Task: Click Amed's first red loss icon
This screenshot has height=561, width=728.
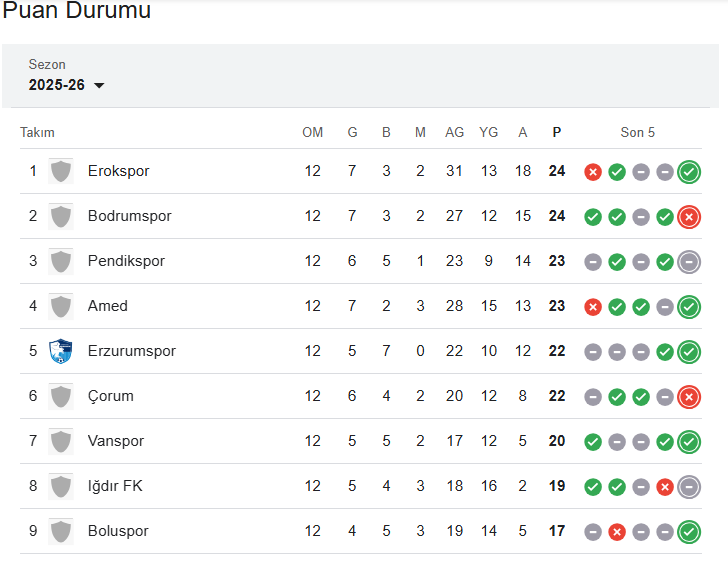Action: coord(593,307)
